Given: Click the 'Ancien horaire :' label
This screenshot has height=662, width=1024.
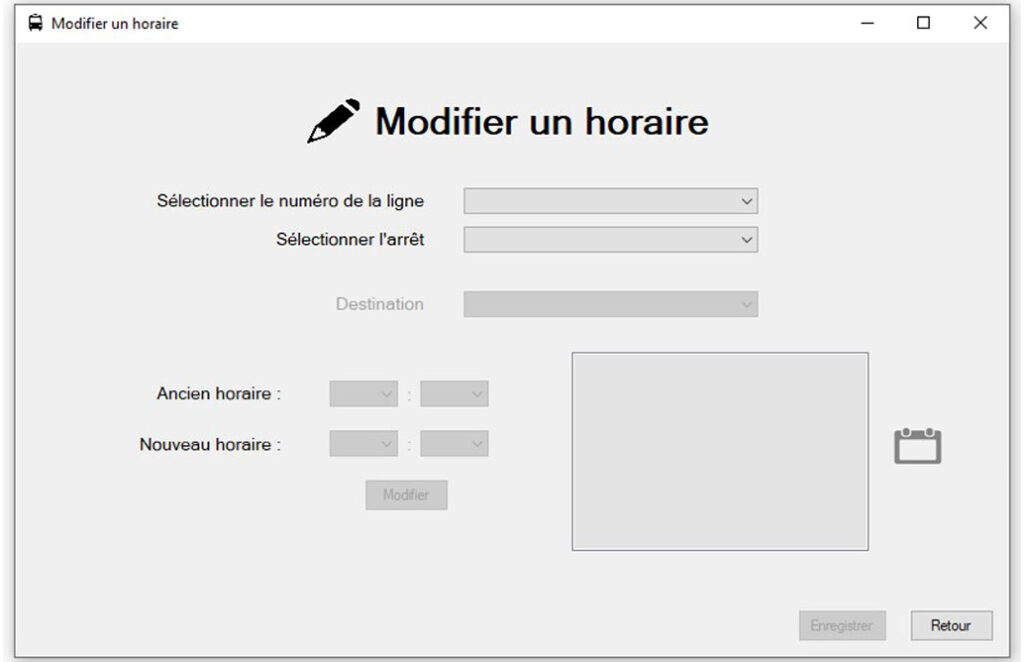Looking at the screenshot, I should pos(218,394).
